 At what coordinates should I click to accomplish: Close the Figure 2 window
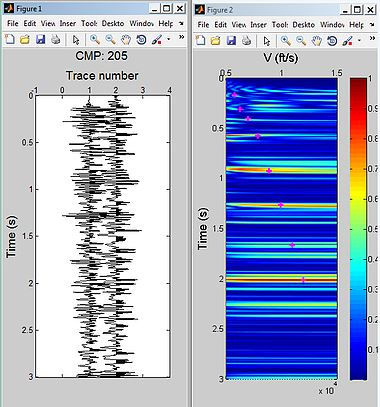[x=370, y=10]
